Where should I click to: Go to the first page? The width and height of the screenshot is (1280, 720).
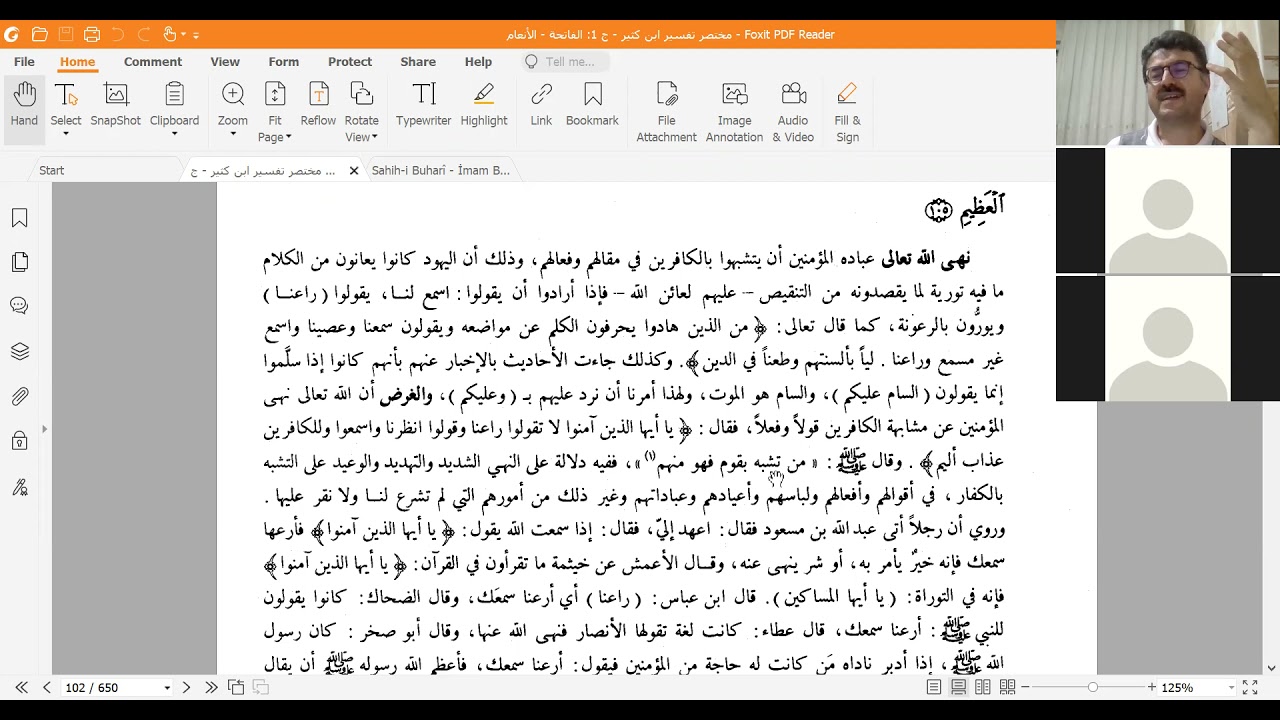(21, 687)
